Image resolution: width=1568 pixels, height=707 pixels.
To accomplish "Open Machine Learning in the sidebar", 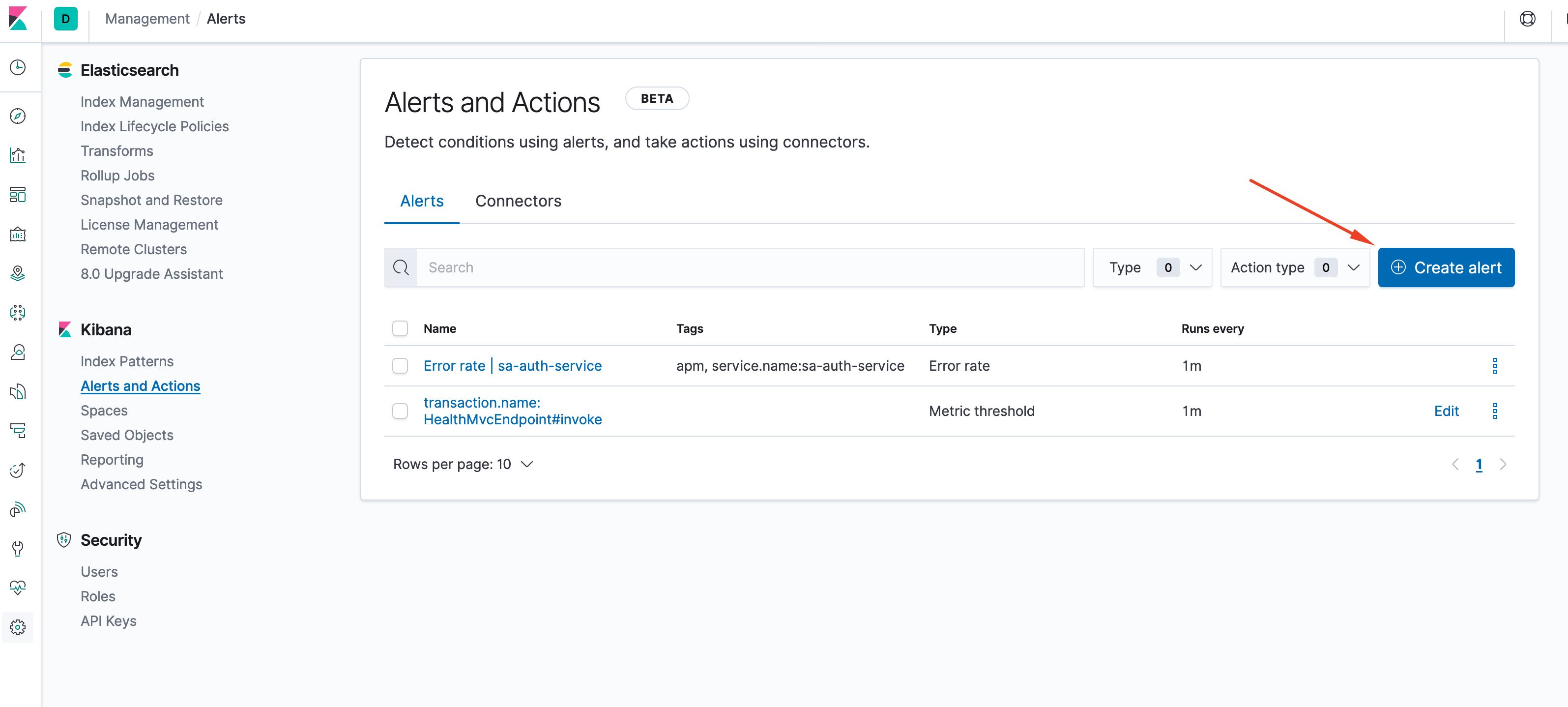I will 18,312.
